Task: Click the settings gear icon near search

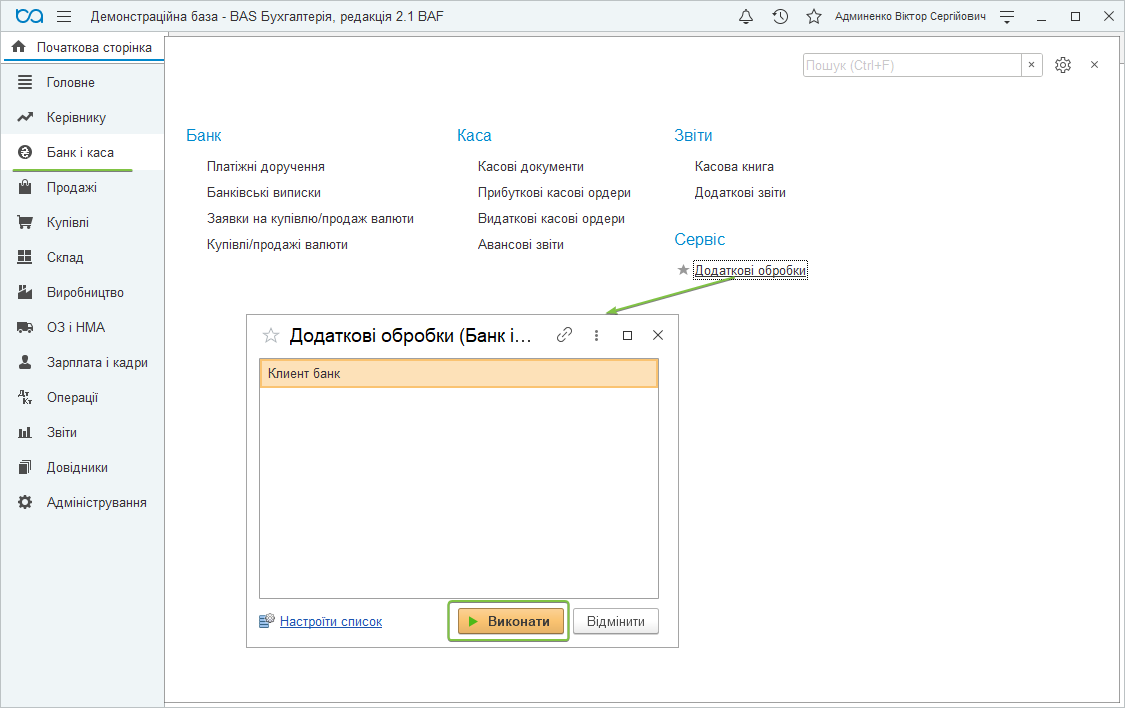Action: (1063, 65)
